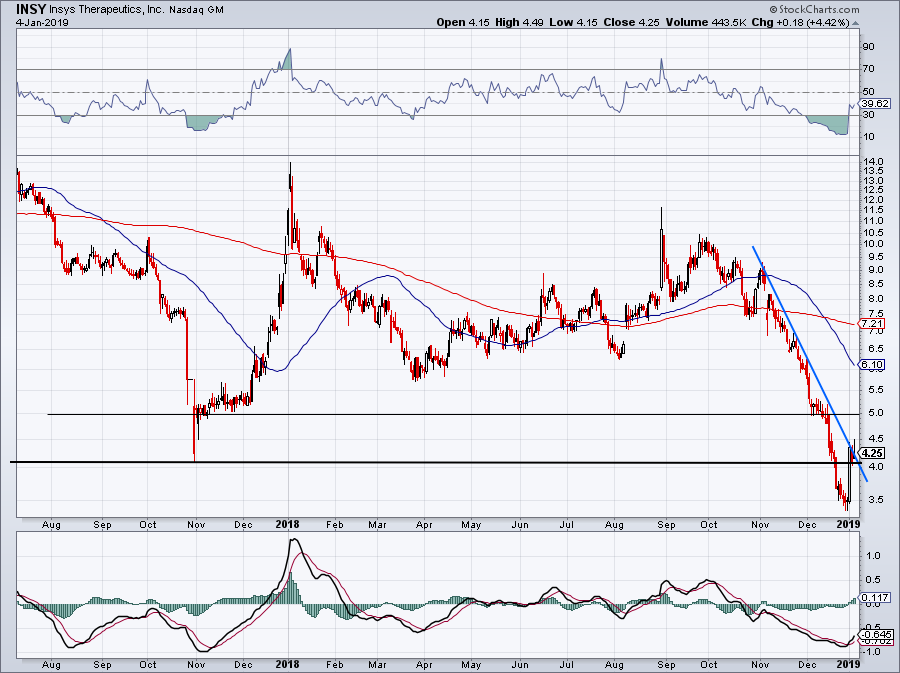
Task: Click the diagonal blue downtrend line
Action: 810,364
